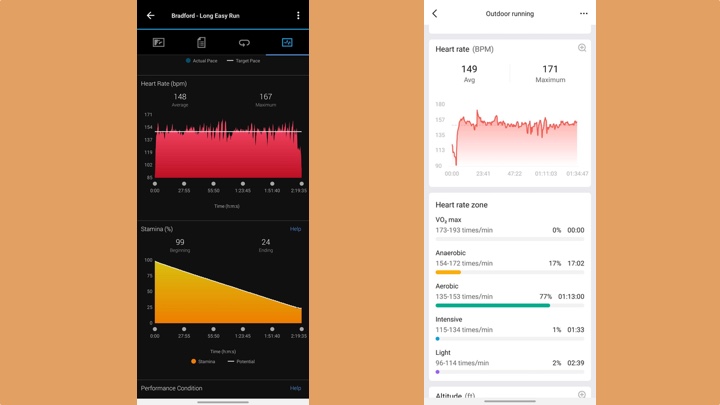Tap the Target Pace legend line
This screenshot has height=405, width=720.
click(230, 61)
